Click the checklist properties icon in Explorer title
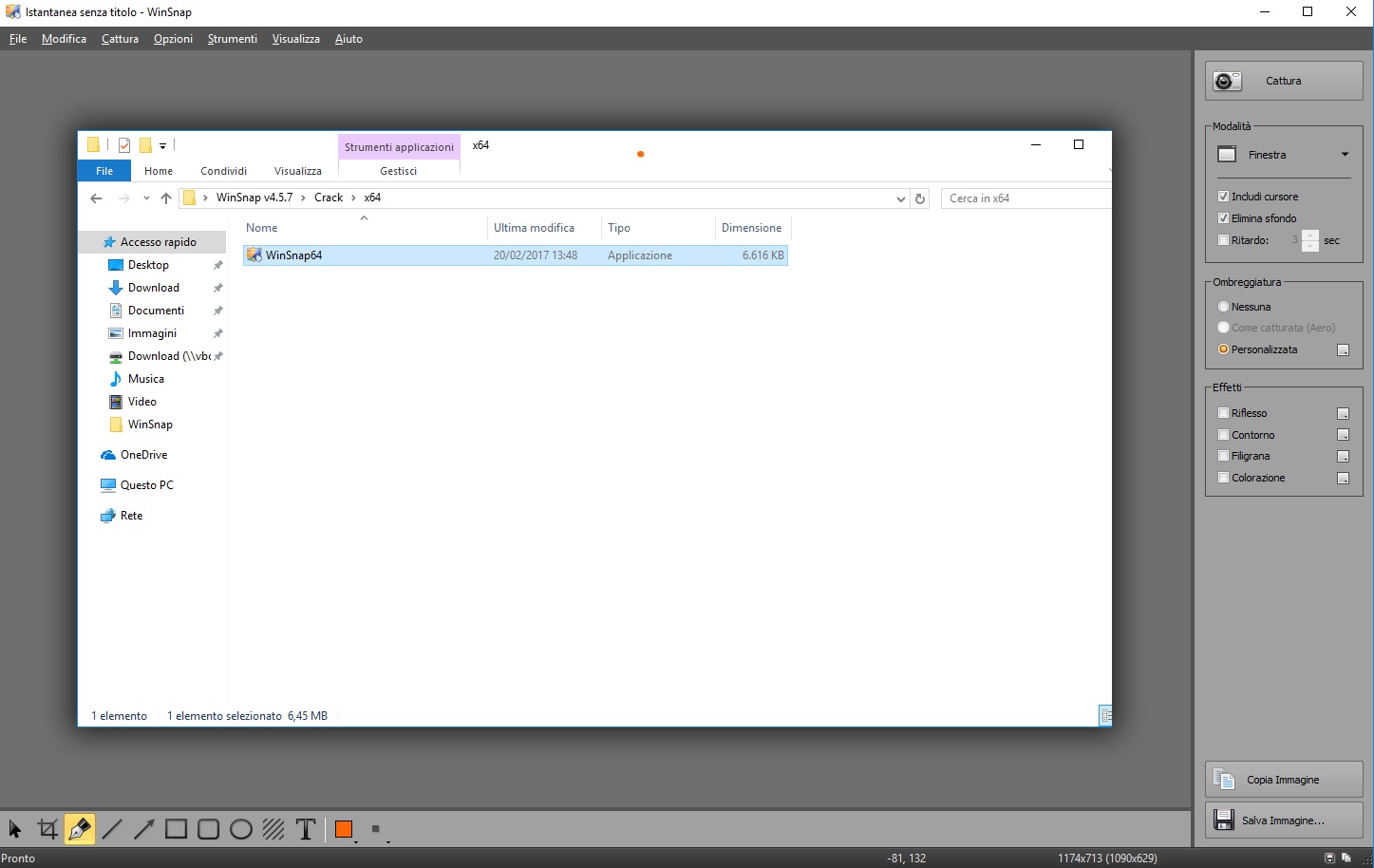 (124, 145)
